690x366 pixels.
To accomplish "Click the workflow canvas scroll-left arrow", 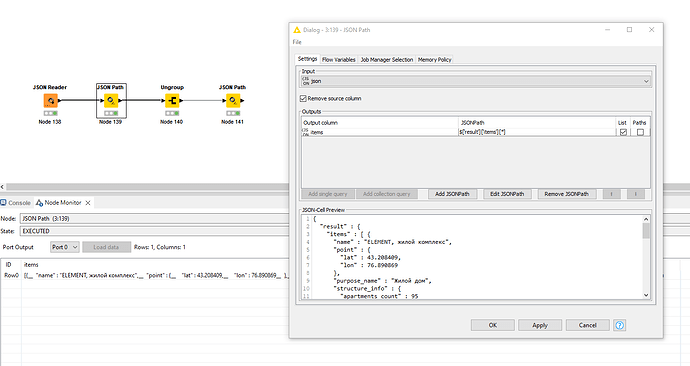I will [3, 187].
